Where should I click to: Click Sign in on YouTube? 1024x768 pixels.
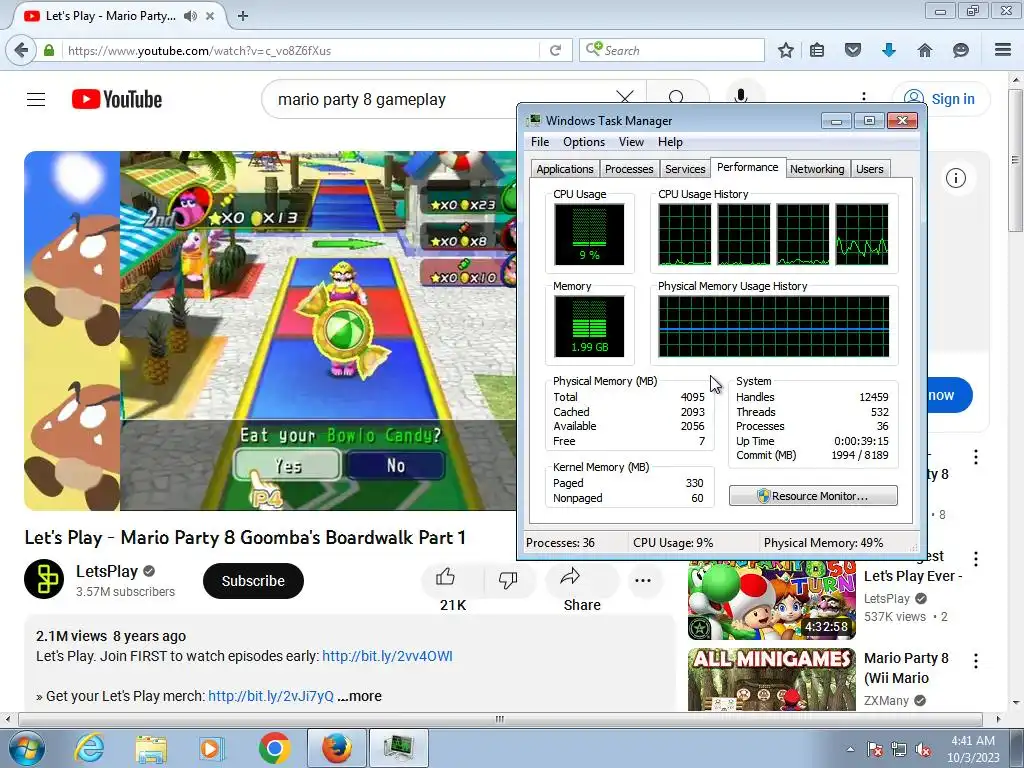tap(941, 99)
